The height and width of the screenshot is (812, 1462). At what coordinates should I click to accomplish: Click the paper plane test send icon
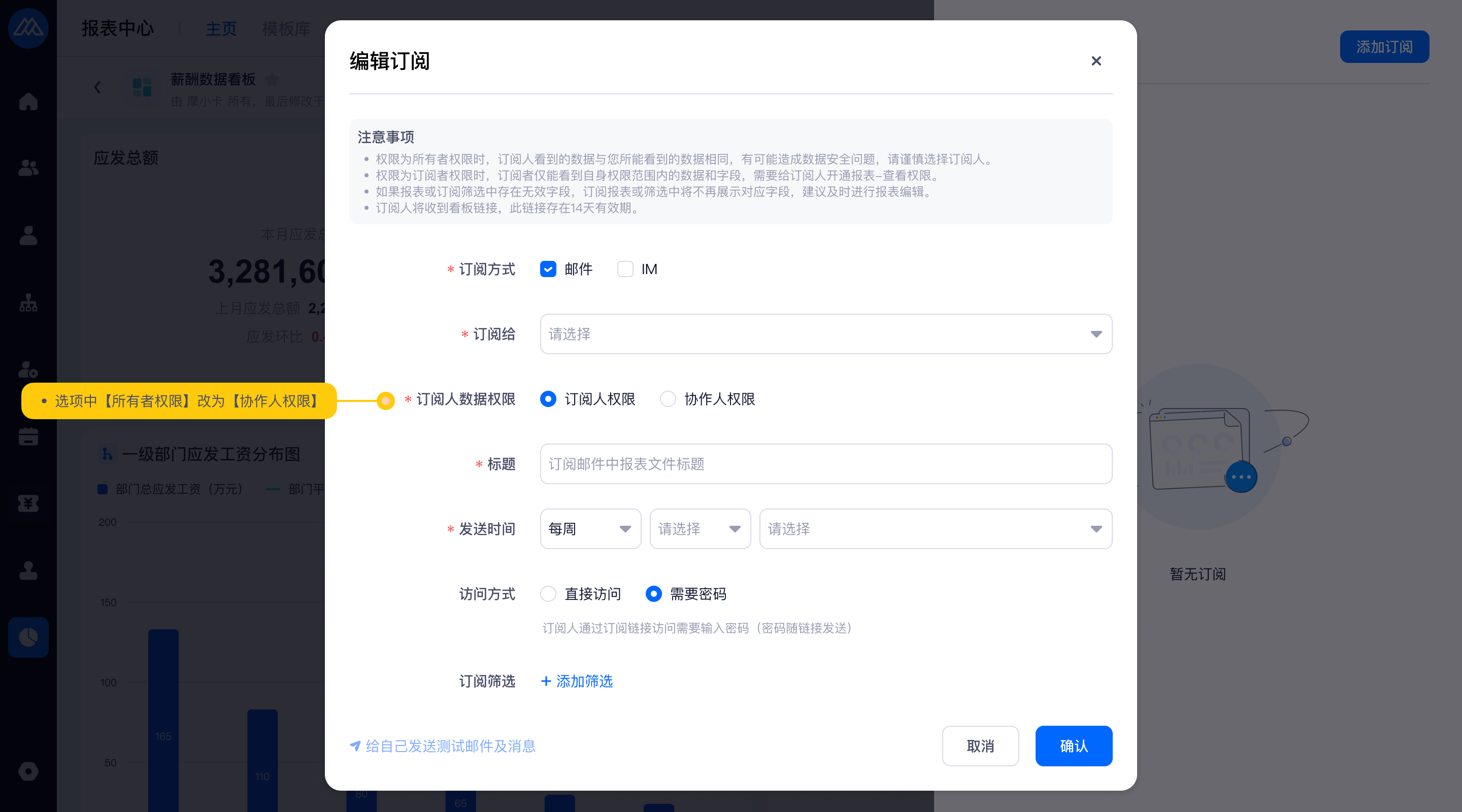click(x=355, y=746)
